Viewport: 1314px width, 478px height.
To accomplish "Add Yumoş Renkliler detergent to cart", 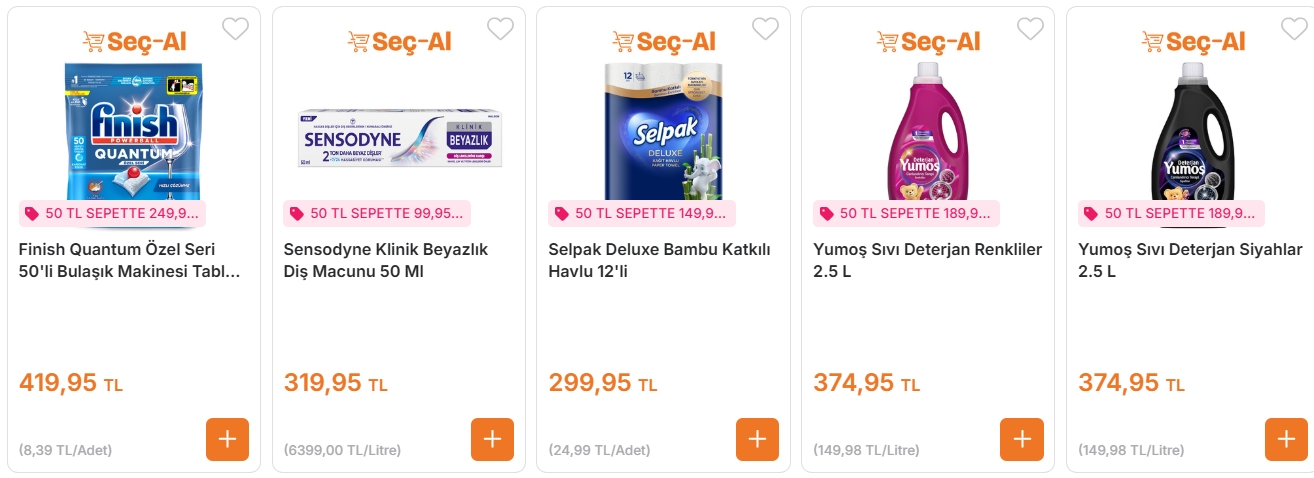I will pos(1021,439).
